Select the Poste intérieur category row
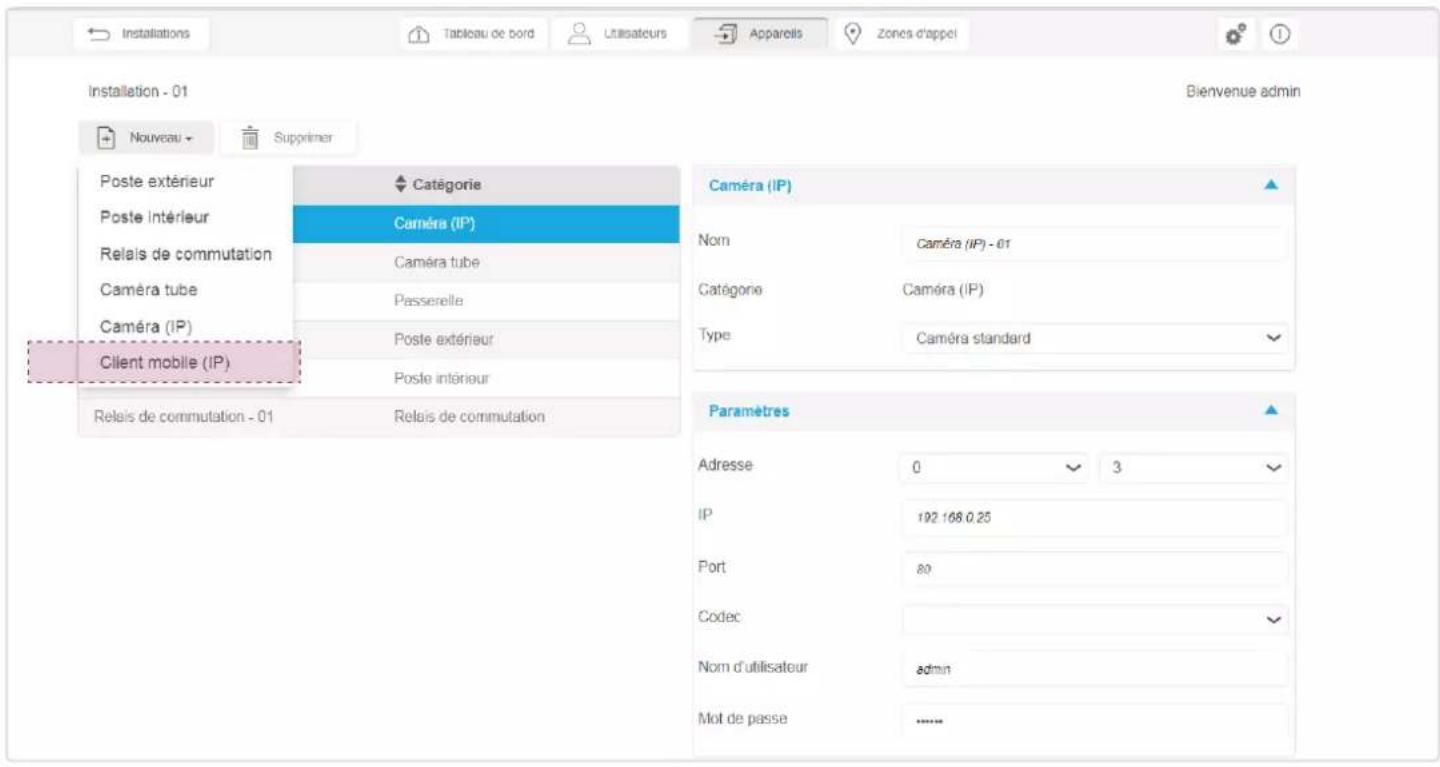Viewport: 1440px width, 767px height. coord(486,379)
